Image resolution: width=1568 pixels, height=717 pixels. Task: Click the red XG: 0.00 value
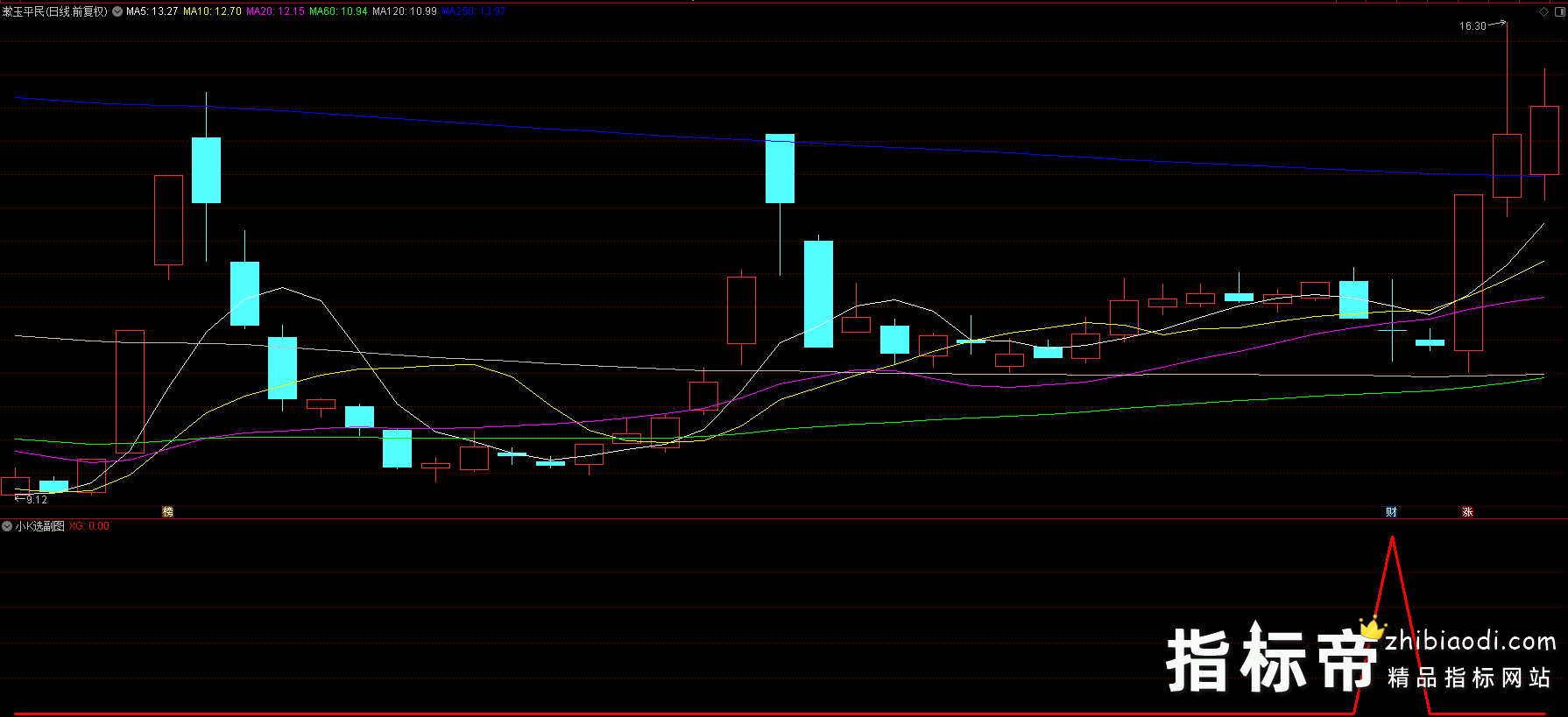89,526
